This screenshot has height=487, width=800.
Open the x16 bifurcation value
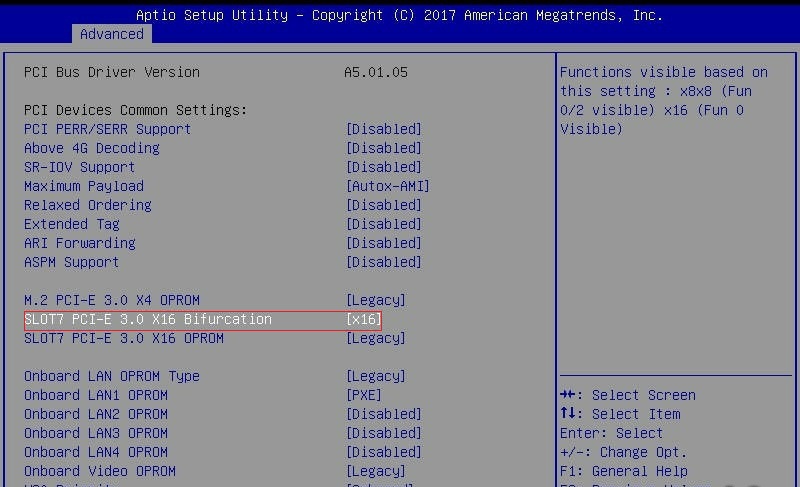[x=363, y=319]
